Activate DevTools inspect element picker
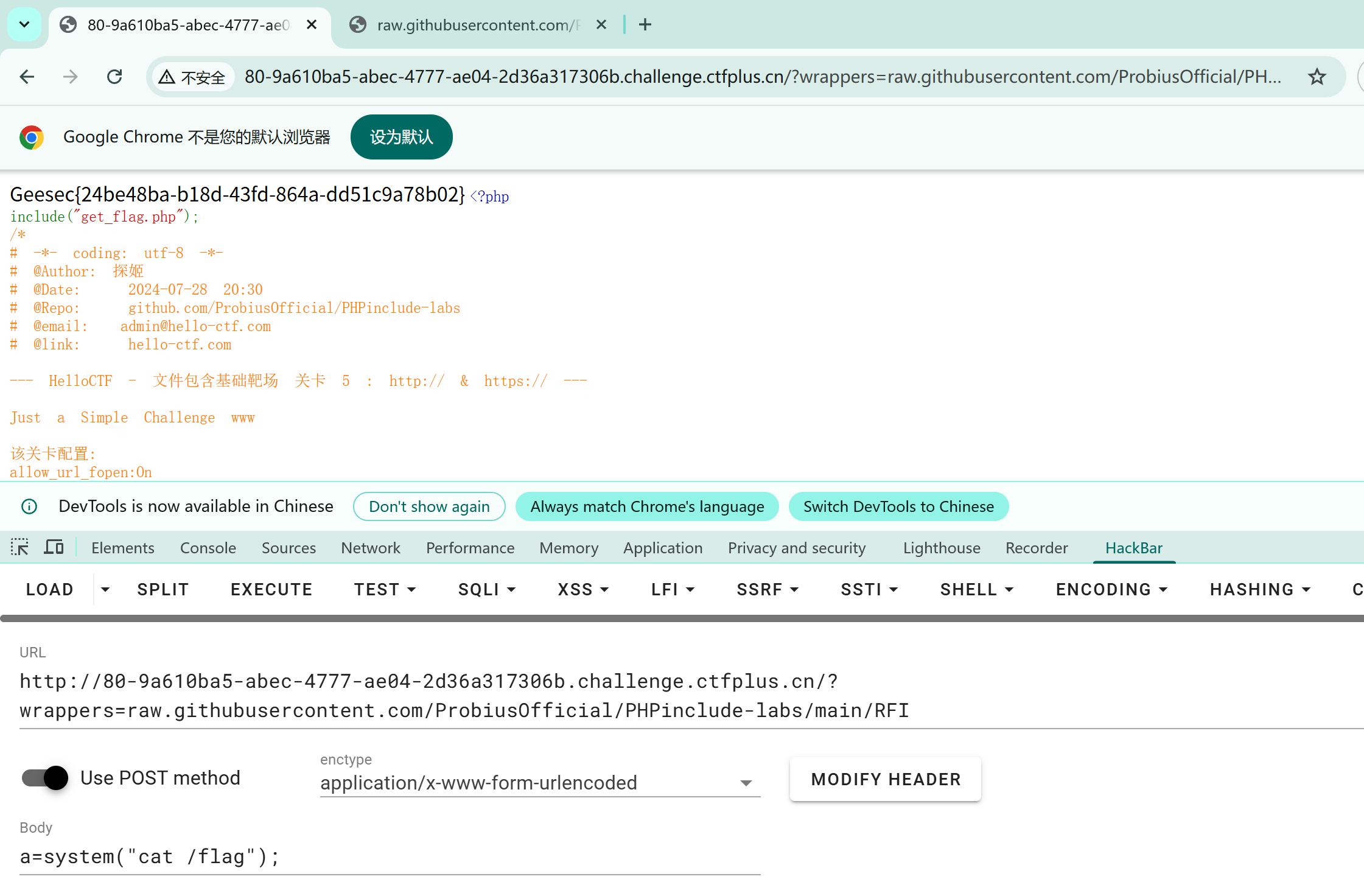1364x896 pixels. pyautogui.click(x=19, y=547)
